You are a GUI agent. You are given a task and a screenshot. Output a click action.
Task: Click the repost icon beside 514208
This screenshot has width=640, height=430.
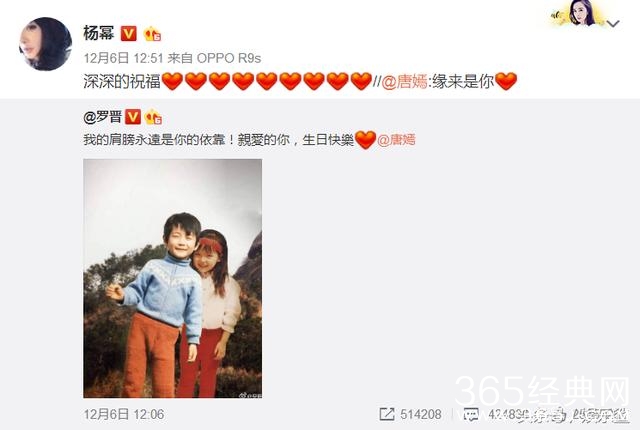coord(387,414)
